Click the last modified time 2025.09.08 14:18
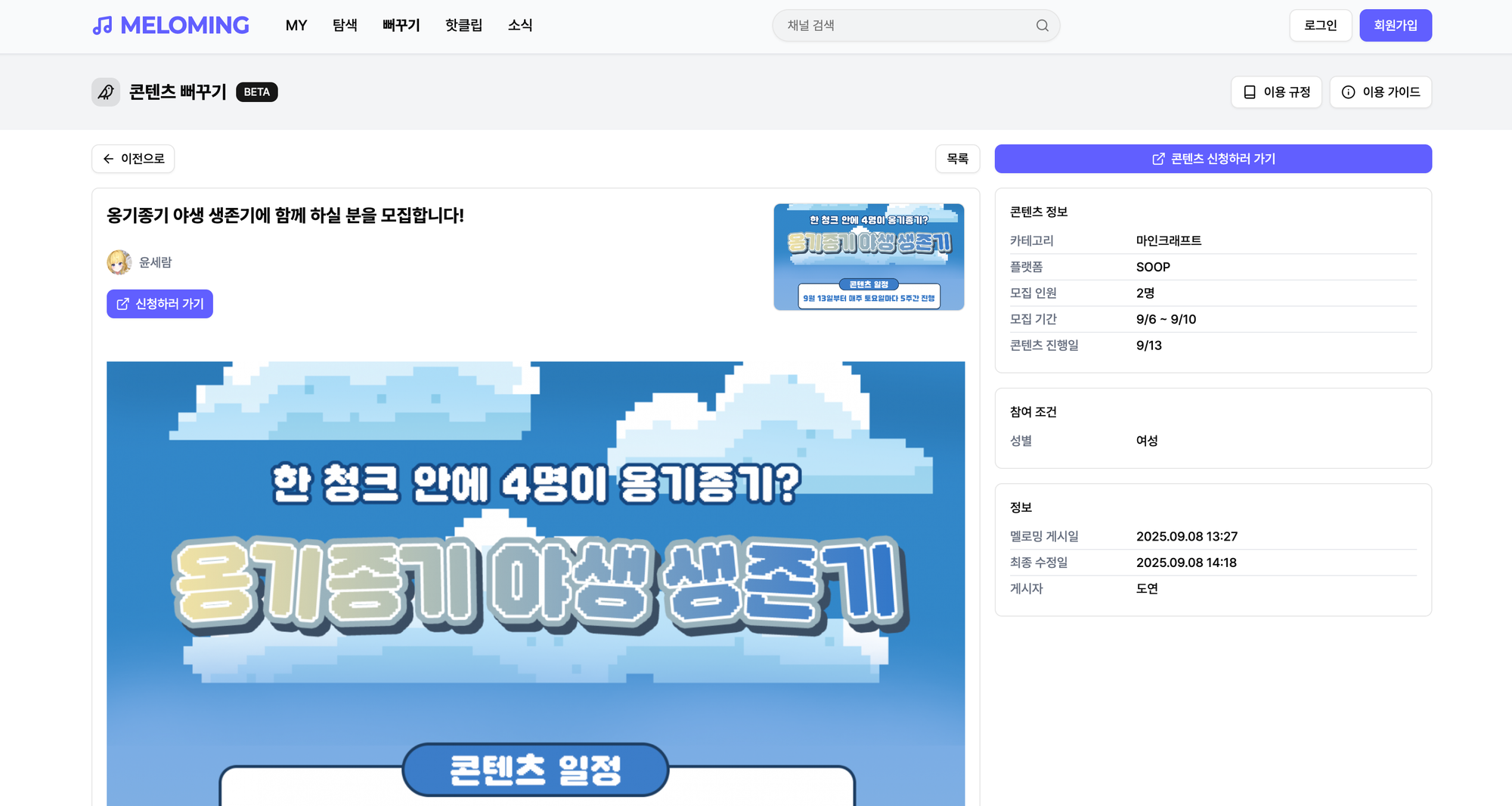1512x806 pixels. pos(1186,563)
